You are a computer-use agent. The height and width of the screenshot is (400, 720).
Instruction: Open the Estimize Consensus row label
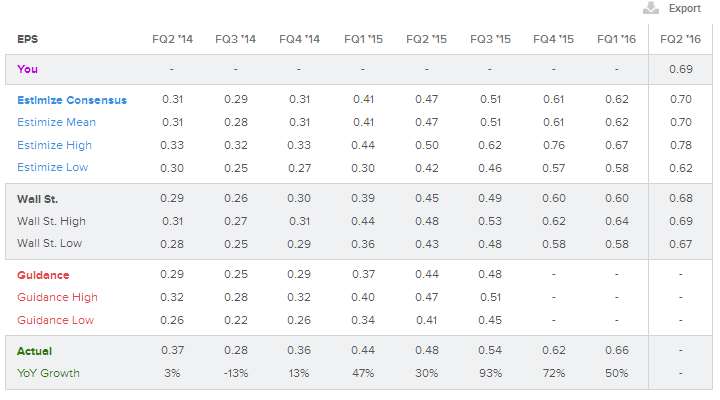(x=72, y=100)
